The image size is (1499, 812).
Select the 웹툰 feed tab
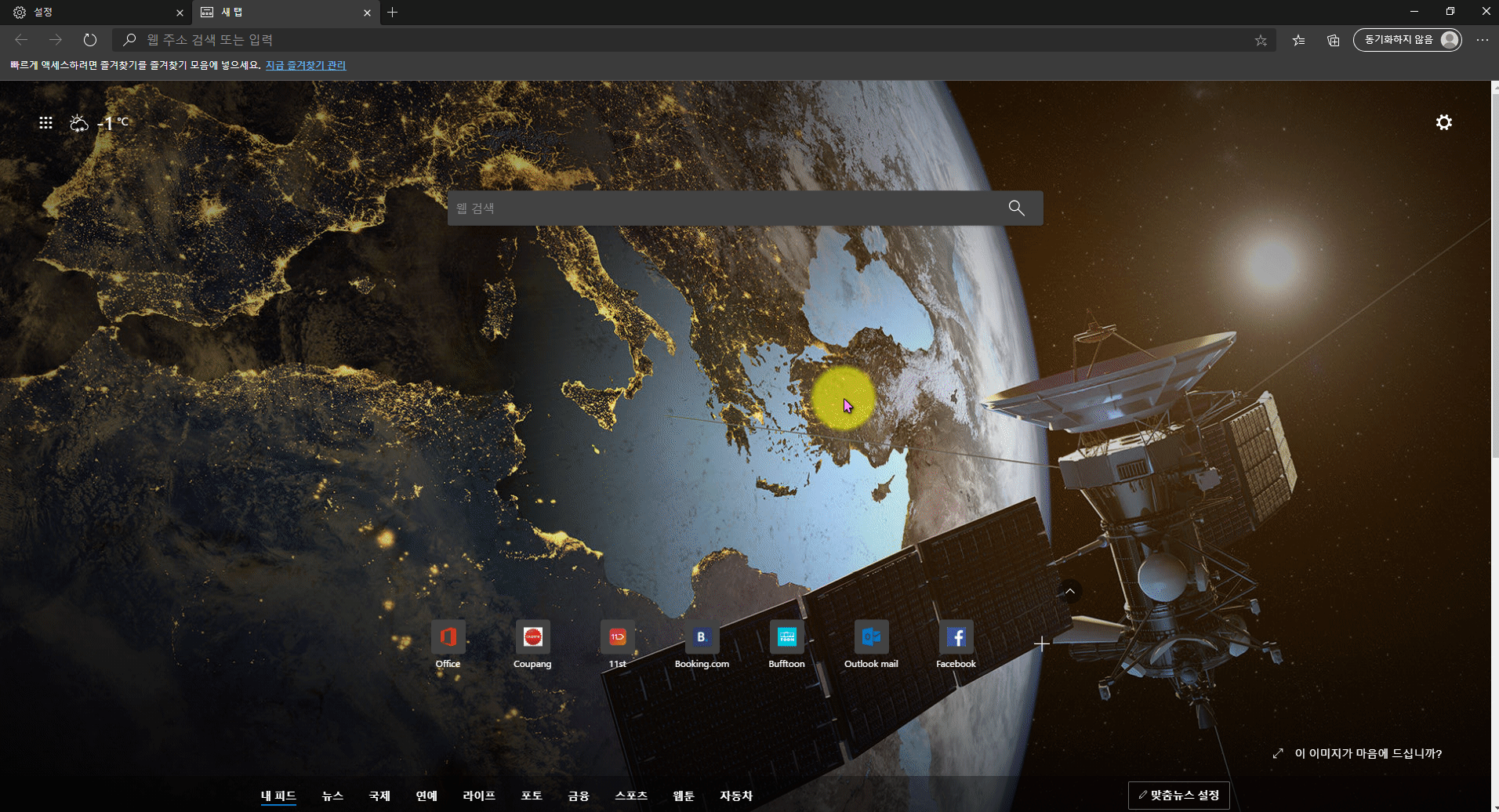tap(684, 796)
